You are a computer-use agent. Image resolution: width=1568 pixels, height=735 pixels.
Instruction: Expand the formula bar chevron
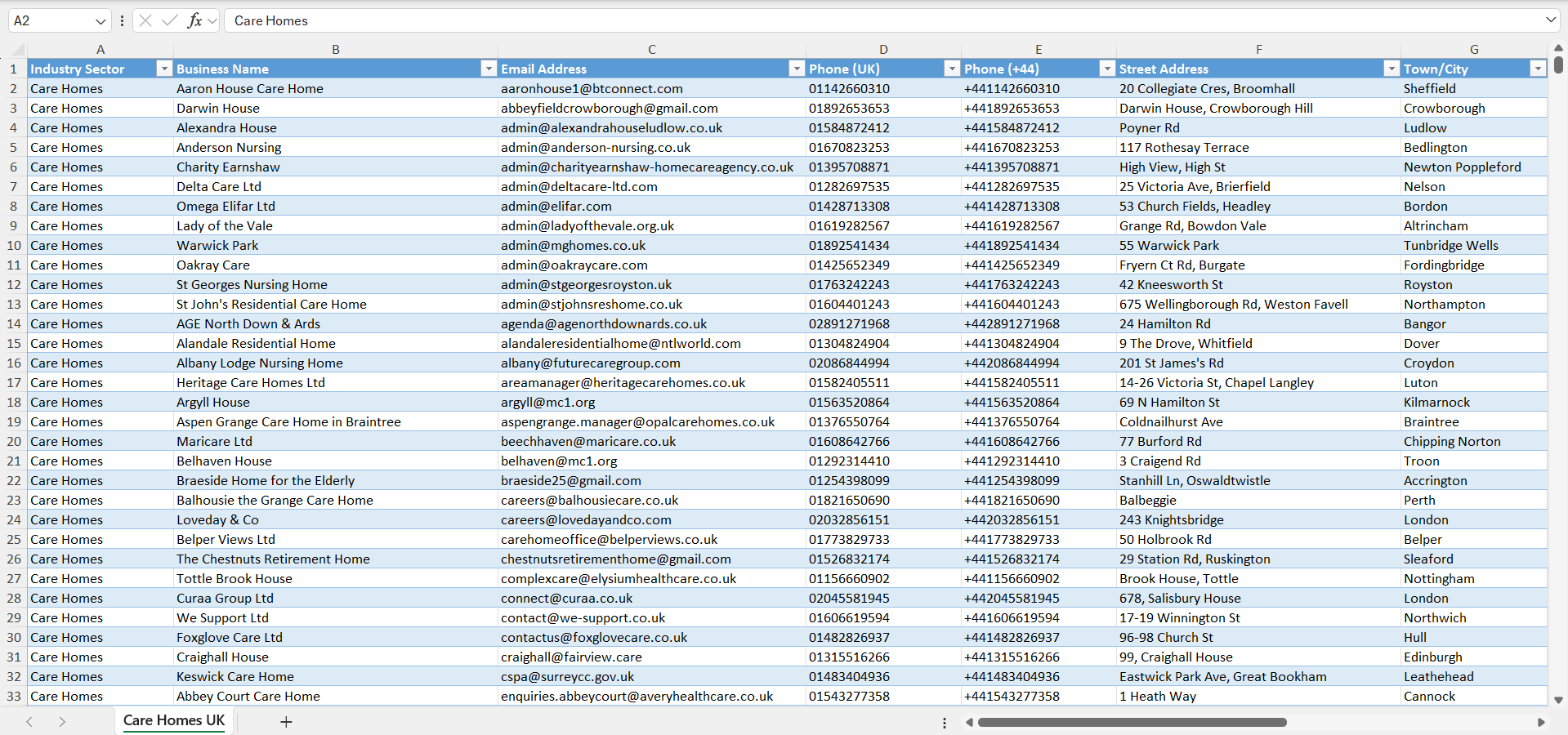click(1551, 20)
